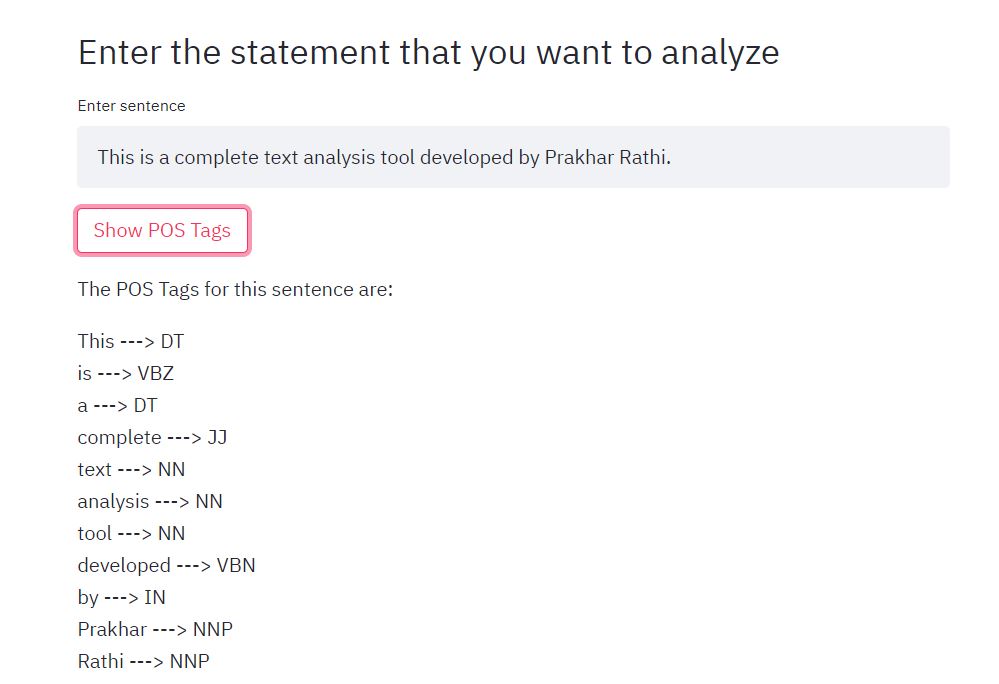This screenshot has width=999, height=684.
Task: Click the word 'analysis' inside the input field
Action: (x=340, y=158)
